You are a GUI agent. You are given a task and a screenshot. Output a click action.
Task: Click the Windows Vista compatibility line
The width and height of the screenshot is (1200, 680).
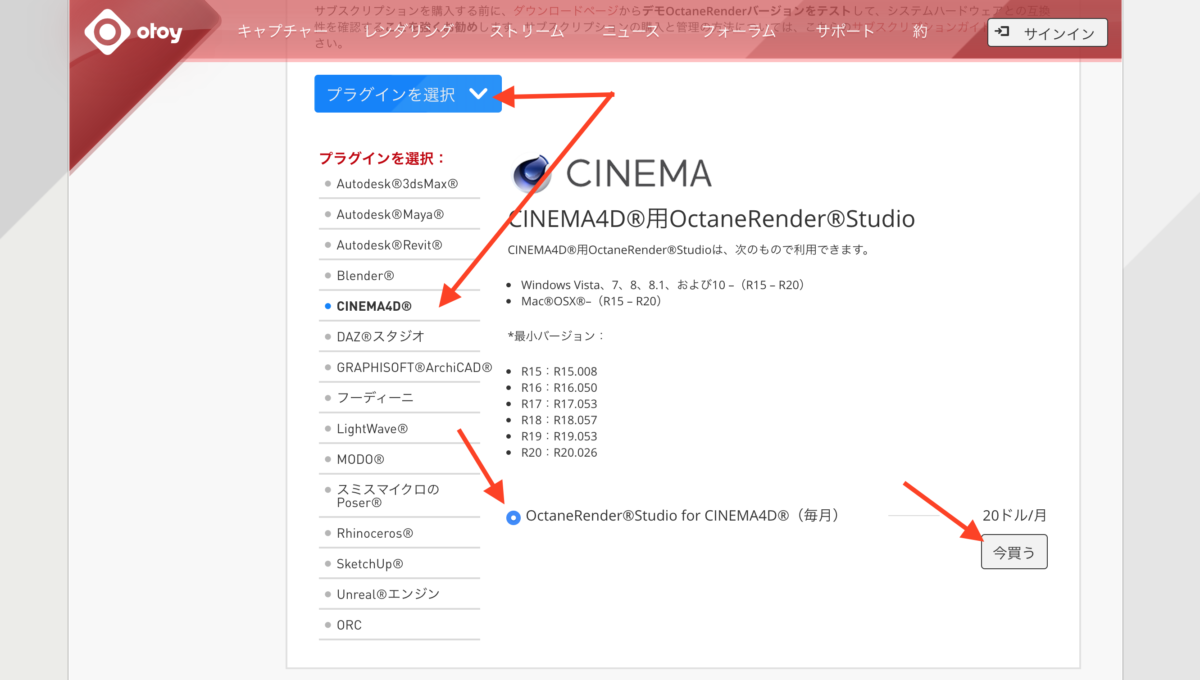pos(663,285)
